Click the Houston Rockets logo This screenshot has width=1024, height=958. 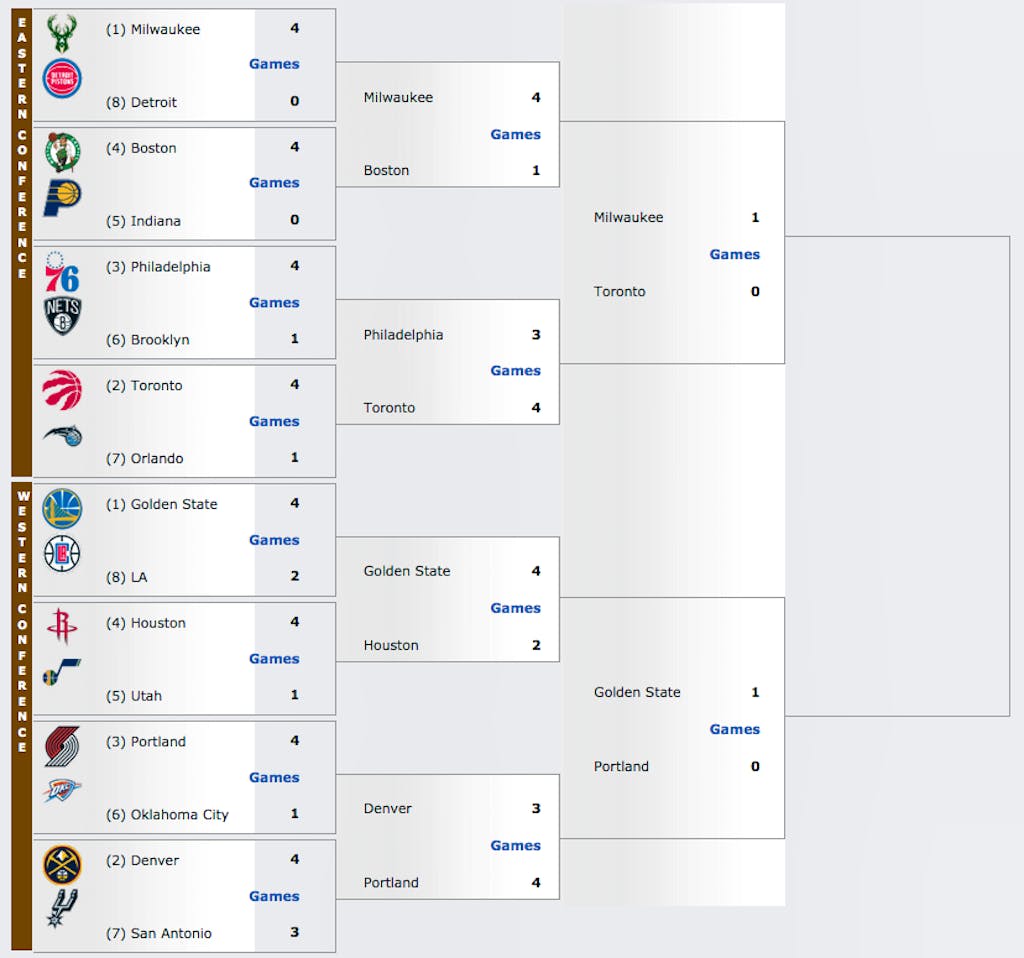coord(62,626)
